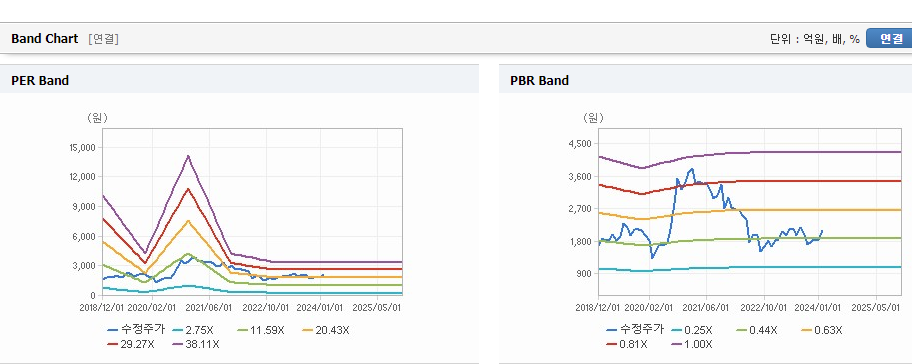The image size is (912, 364).
Task: Click the [연결] label beside Band Chart
Action: 104,39
